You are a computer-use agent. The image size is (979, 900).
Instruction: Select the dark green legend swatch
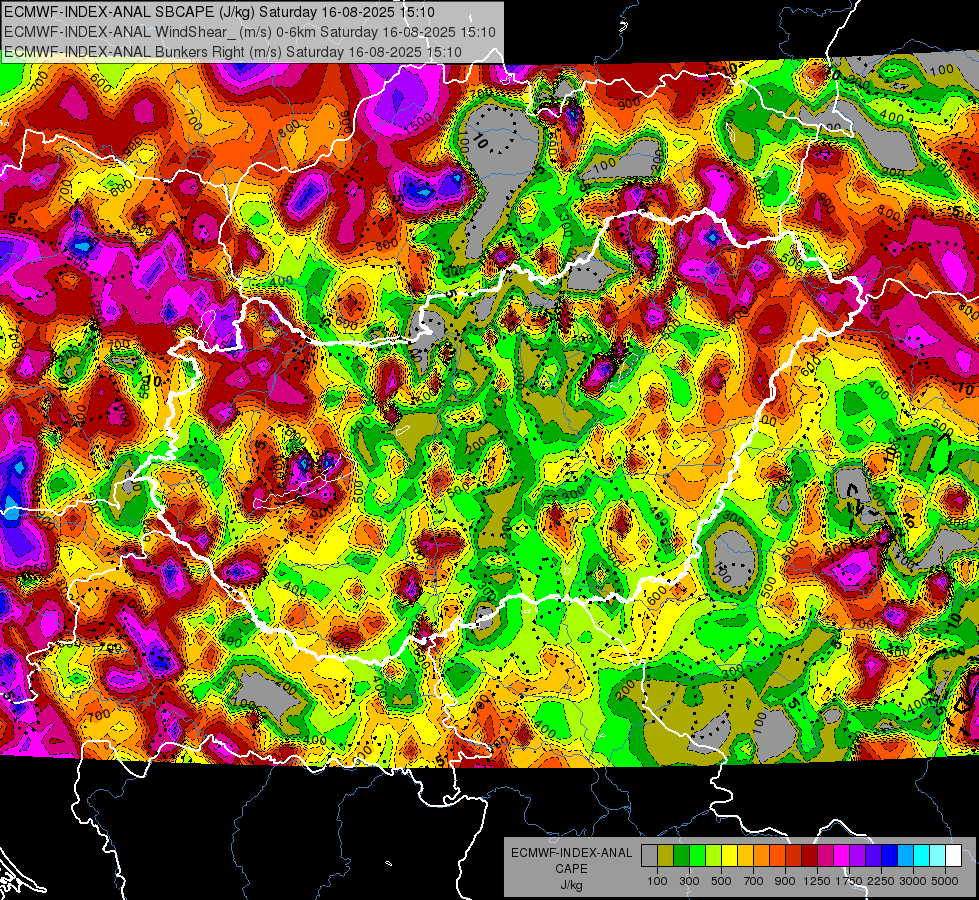click(x=681, y=855)
